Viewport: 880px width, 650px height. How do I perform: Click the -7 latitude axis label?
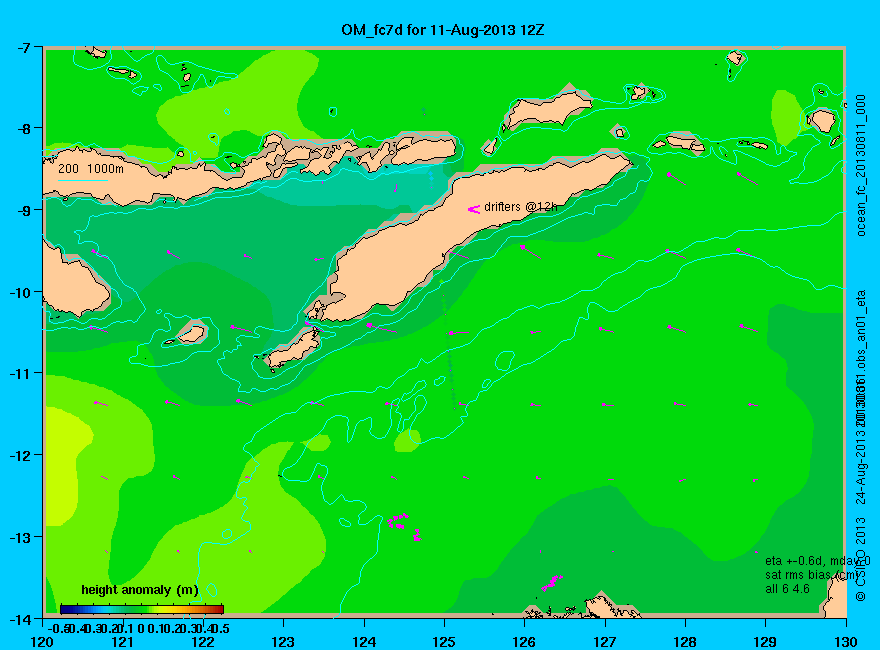(x=22, y=48)
